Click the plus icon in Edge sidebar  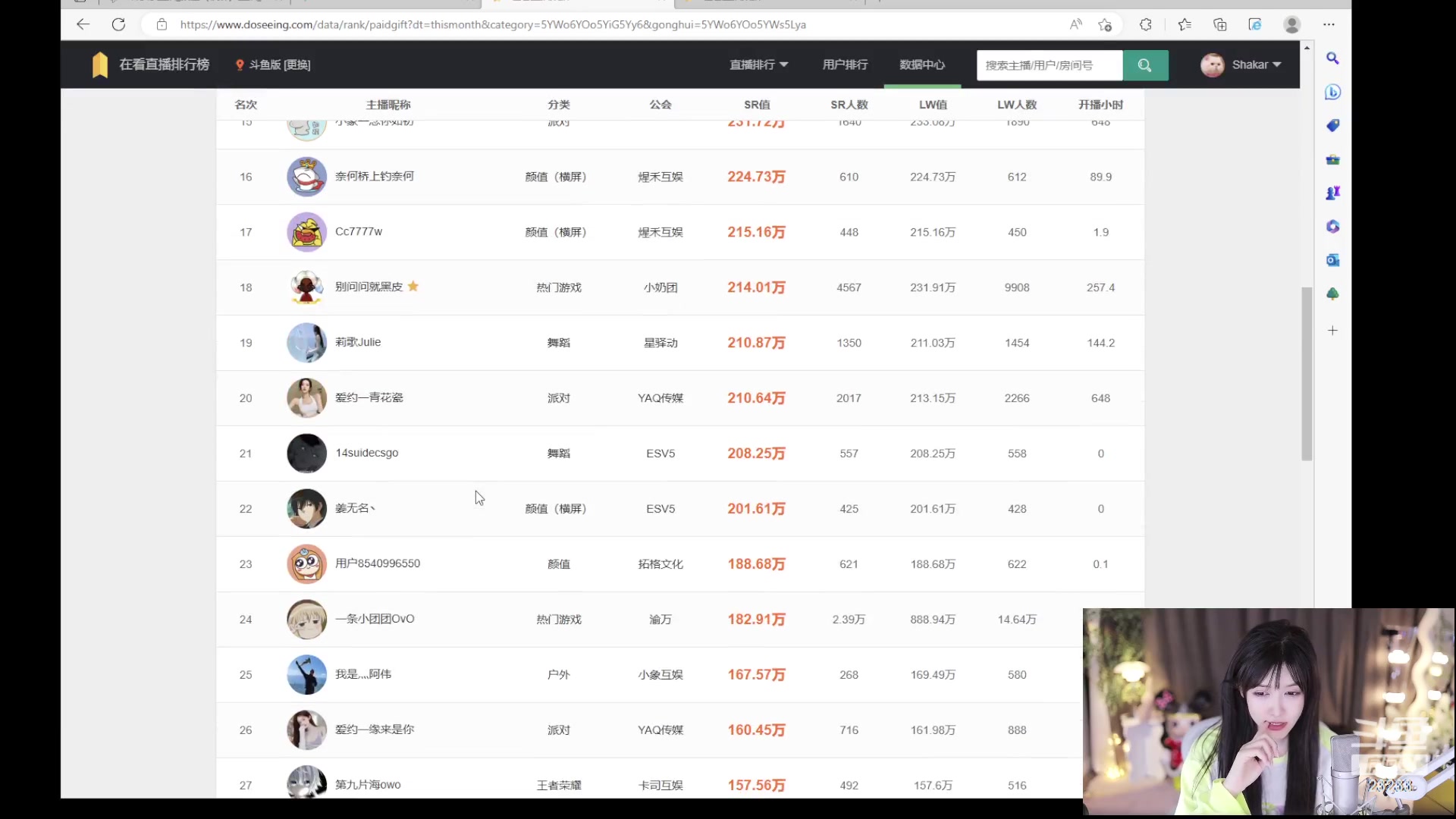[x=1332, y=331]
